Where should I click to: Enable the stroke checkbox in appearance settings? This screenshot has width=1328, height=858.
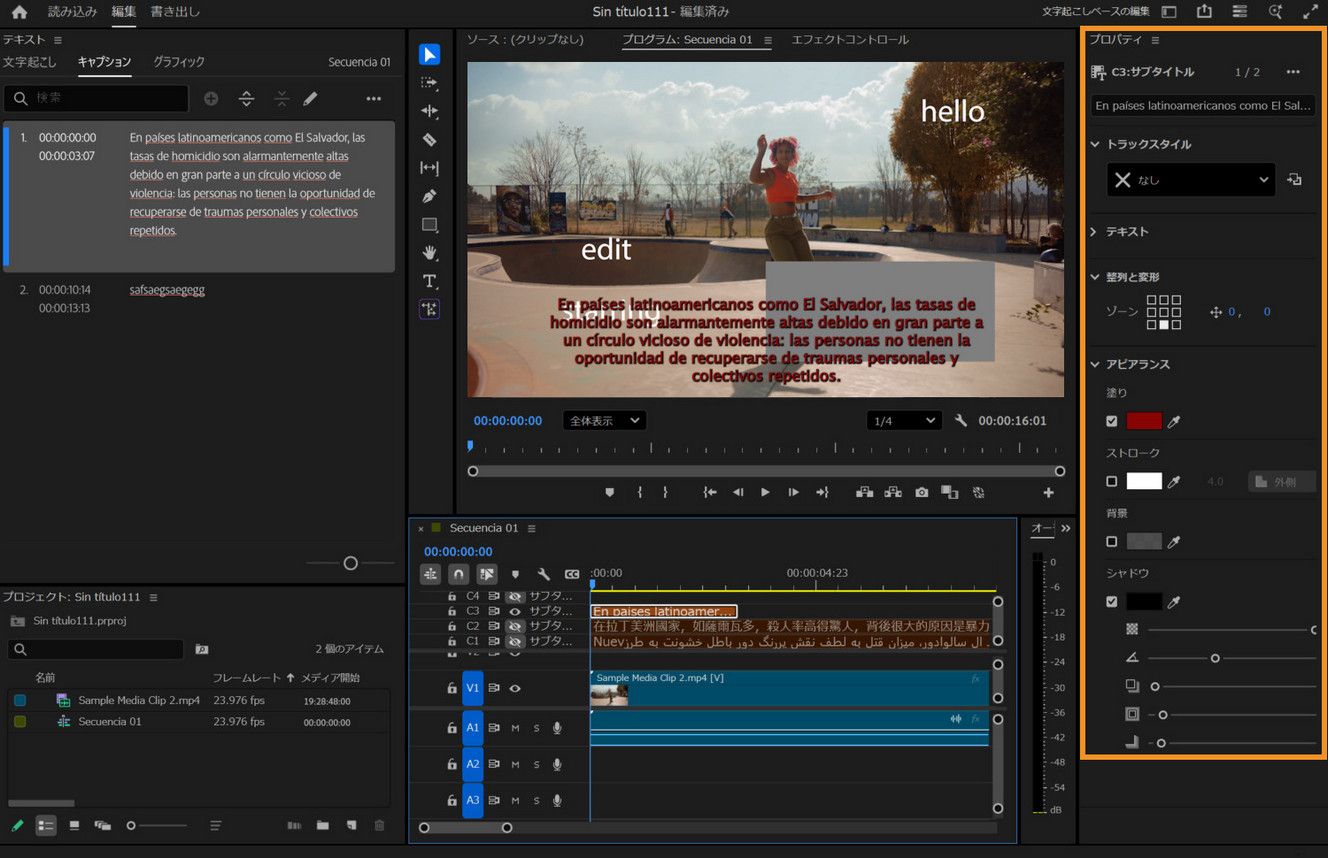tap(1111, 481)
